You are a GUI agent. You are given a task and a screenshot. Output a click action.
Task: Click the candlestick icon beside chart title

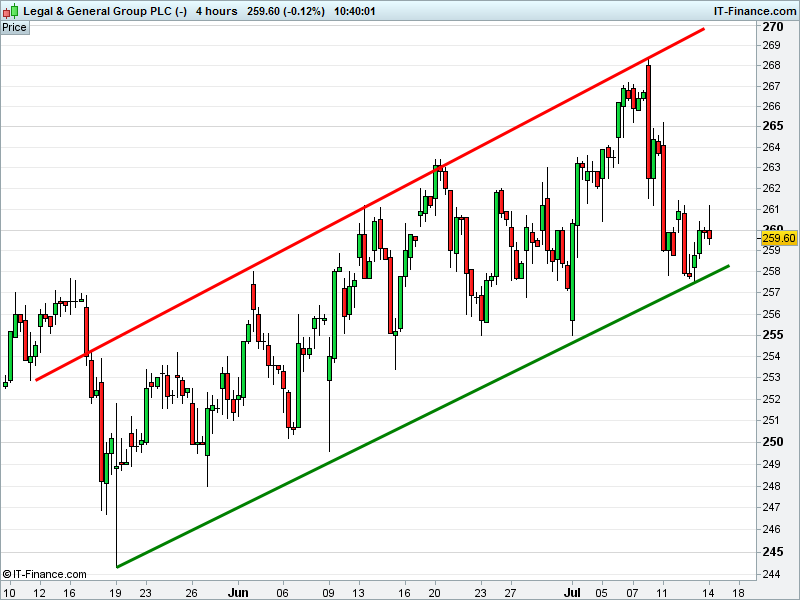pyautogui.click(x=10, y=11)
